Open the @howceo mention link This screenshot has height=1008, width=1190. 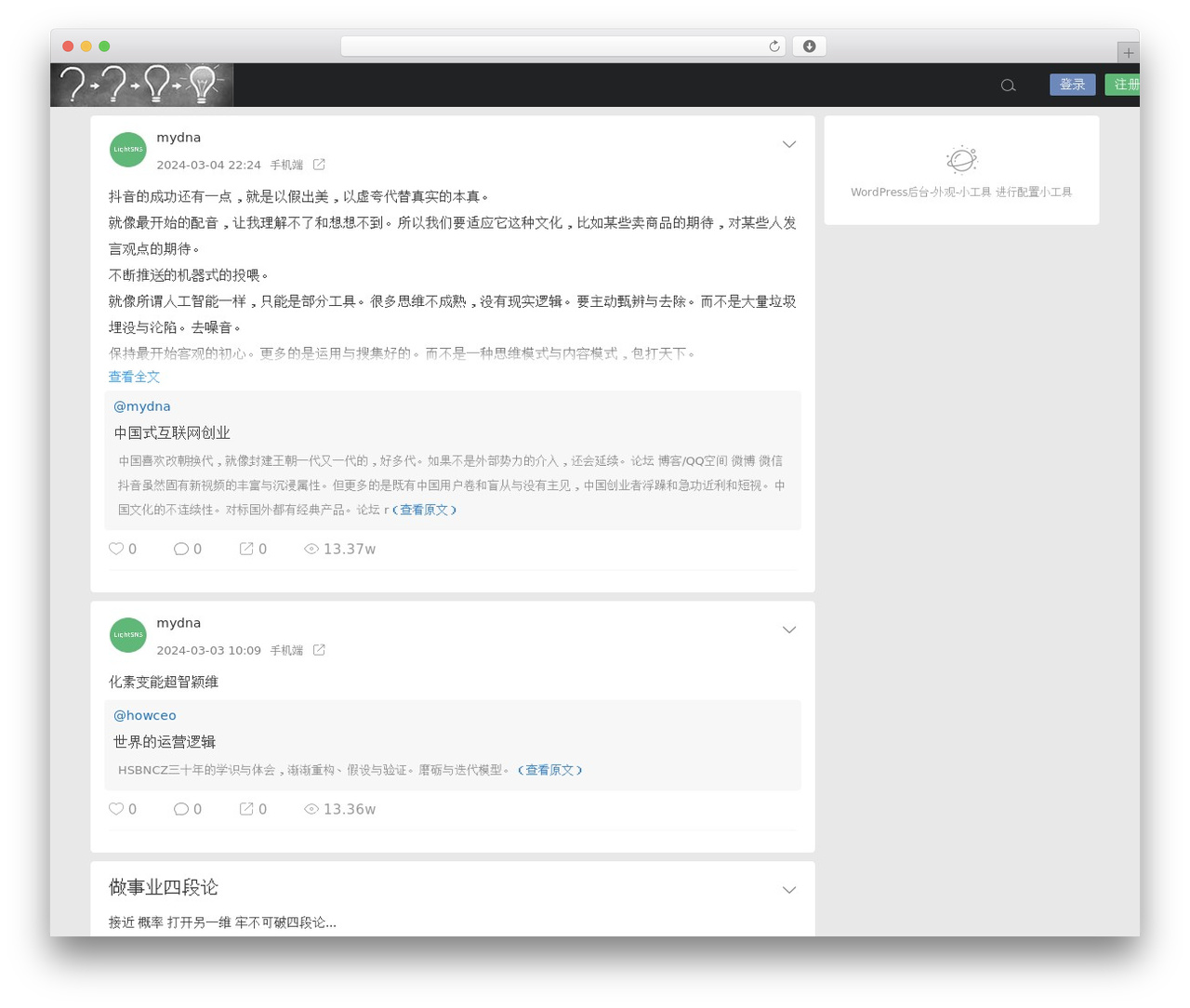145,715
